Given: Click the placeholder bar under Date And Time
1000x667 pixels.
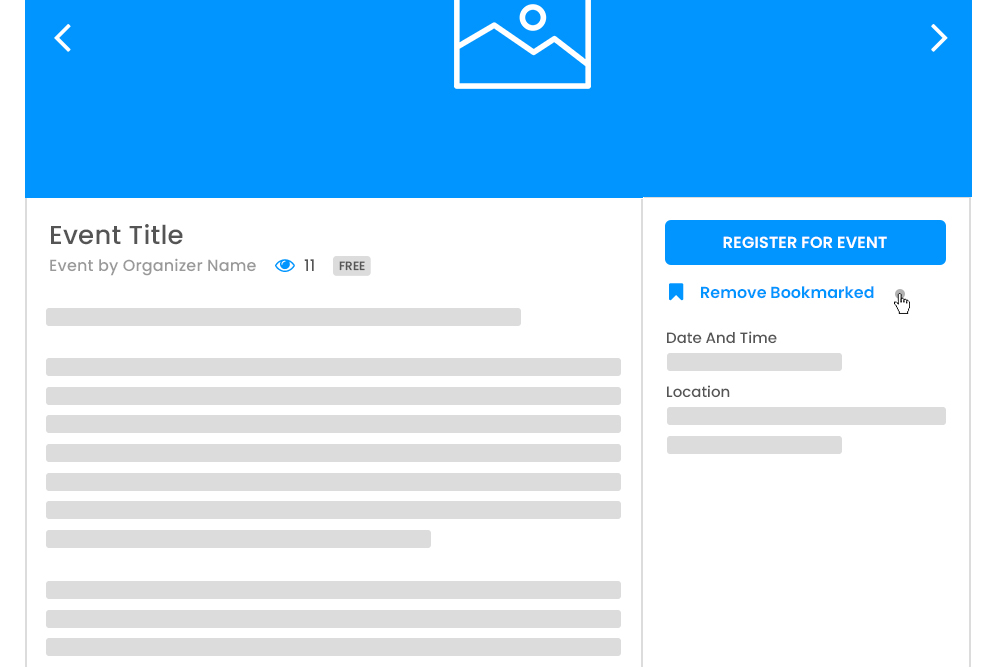Looking at the screenshot, I should tap(754, 362).
